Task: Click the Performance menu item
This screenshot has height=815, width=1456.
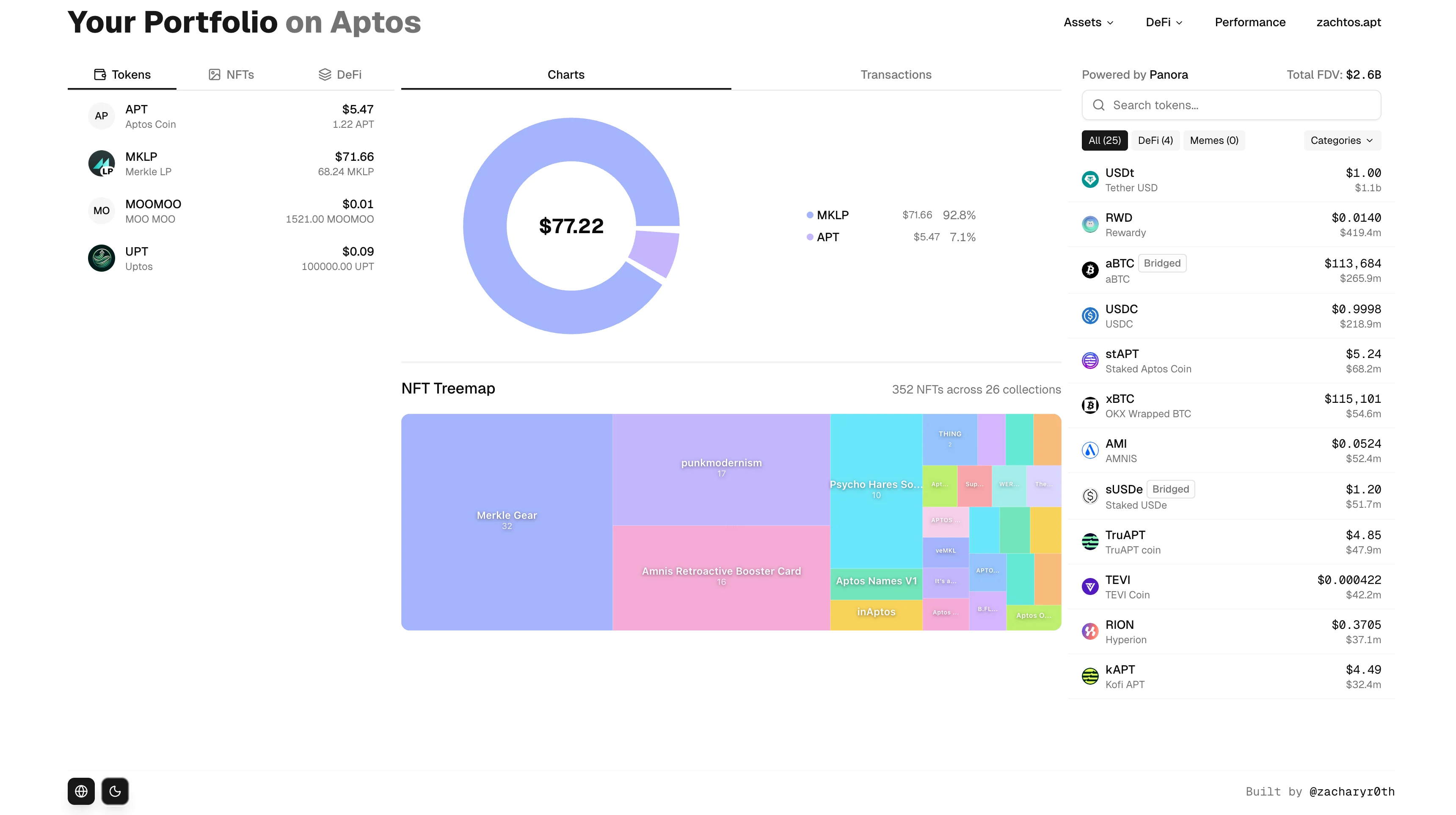Action: (x=1250, y=22)
